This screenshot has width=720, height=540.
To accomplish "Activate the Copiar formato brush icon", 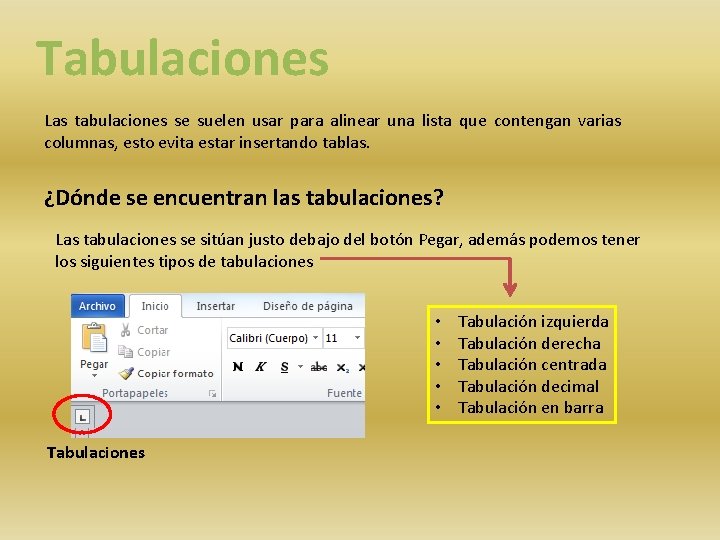I will [126, 373].
